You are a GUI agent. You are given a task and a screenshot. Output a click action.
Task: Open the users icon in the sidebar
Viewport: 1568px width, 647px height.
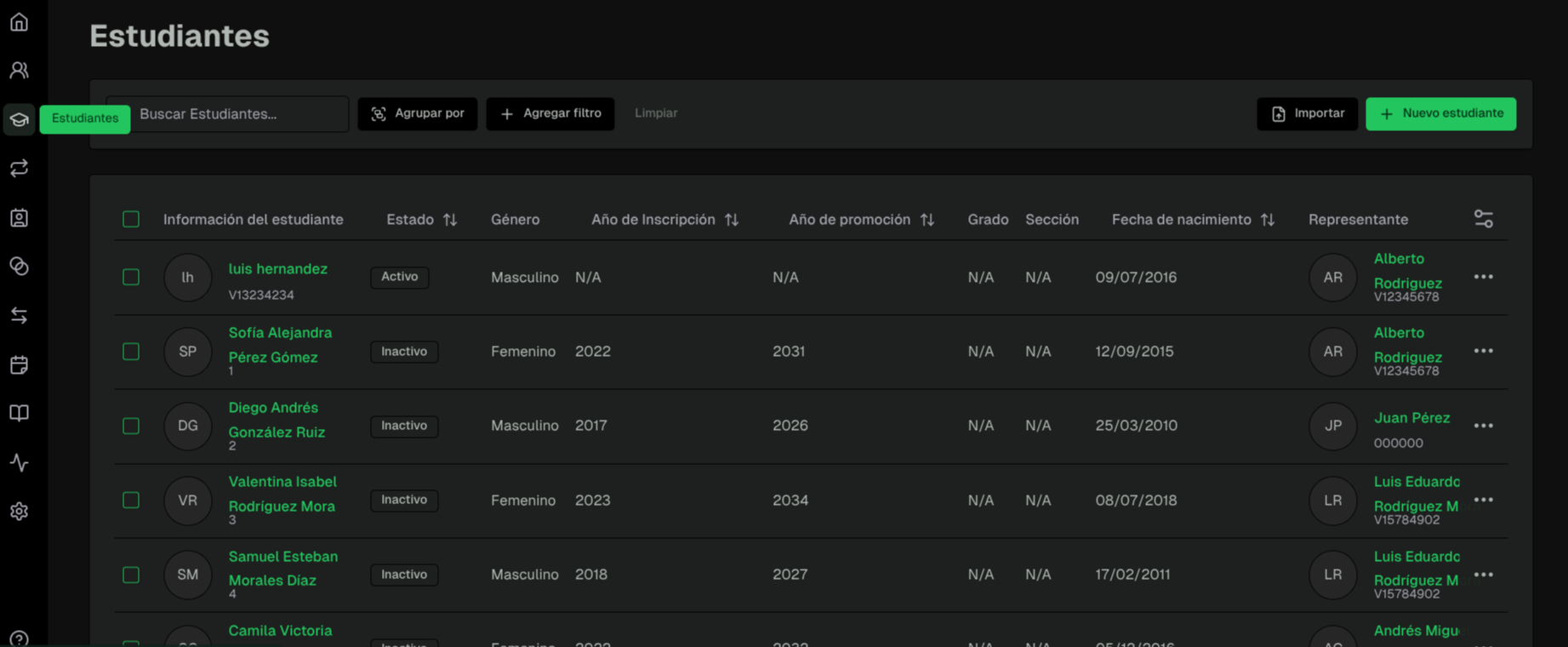(19, 71)
